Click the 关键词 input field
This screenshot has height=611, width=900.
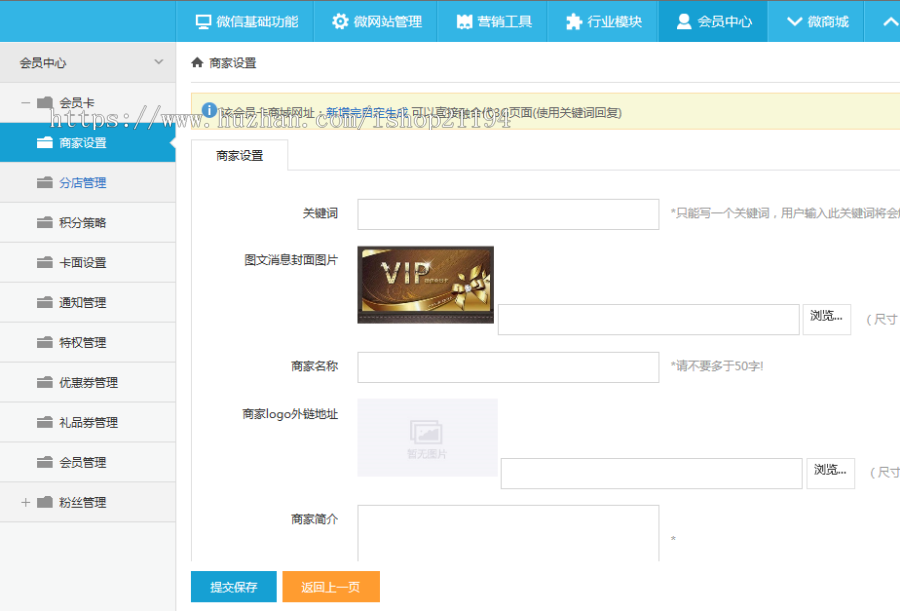(x=508, y=213)
